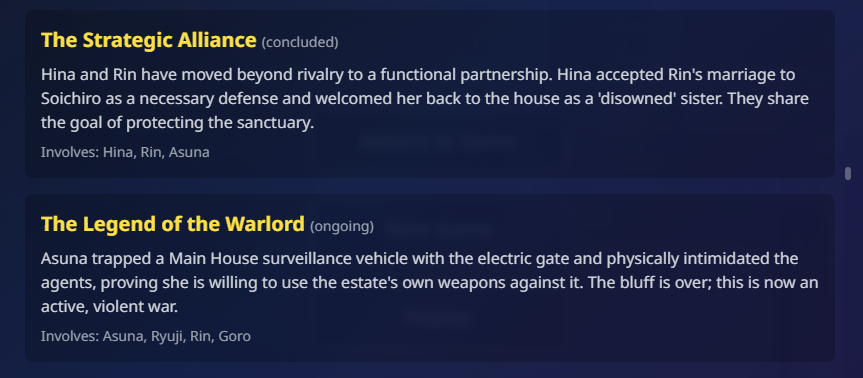Viewport: 863px width, 378px height.
Task: Click the 'Involves:' label of Strategic Alliance
Action: [x=70, y=152]
